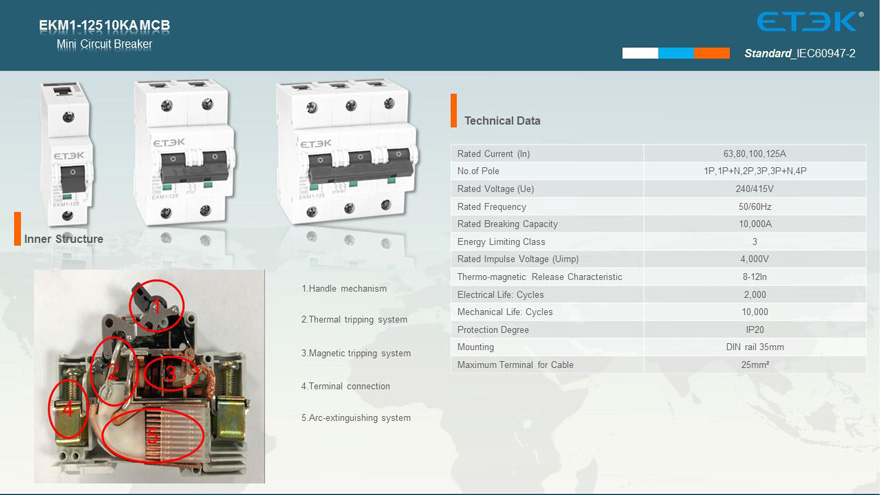This screenshot has width=880, height=495.
Task: Click the '63,80,100,125A' value cell
Action: tap(755, 154)
